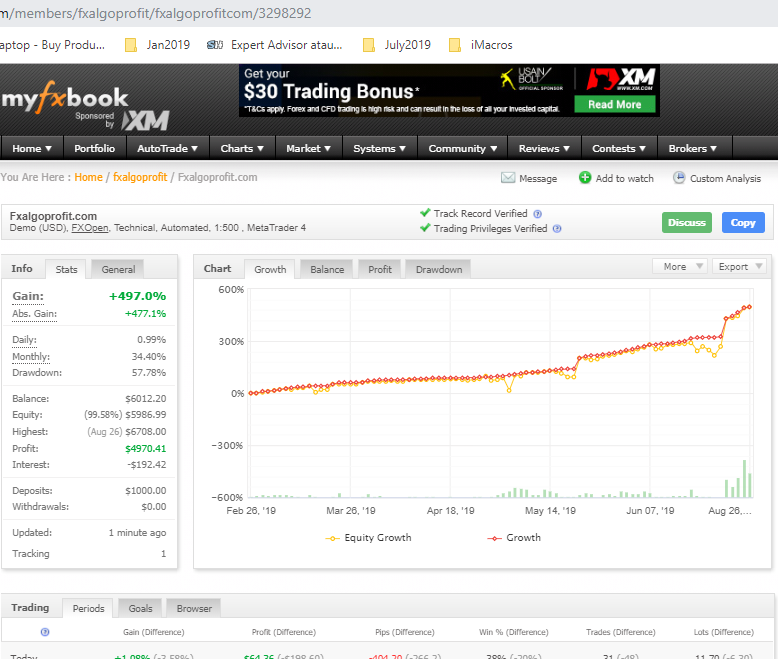Open the AutoTrade navigation menu

tap(167, 148)
